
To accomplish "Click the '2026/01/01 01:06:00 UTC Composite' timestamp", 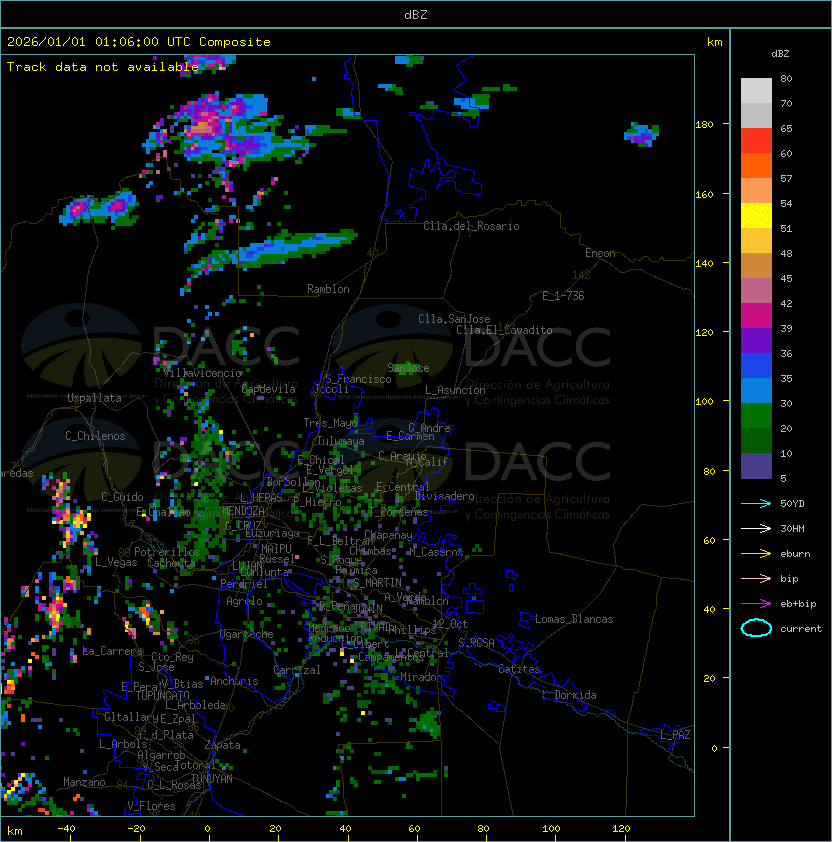I will (x=139, y=42).
